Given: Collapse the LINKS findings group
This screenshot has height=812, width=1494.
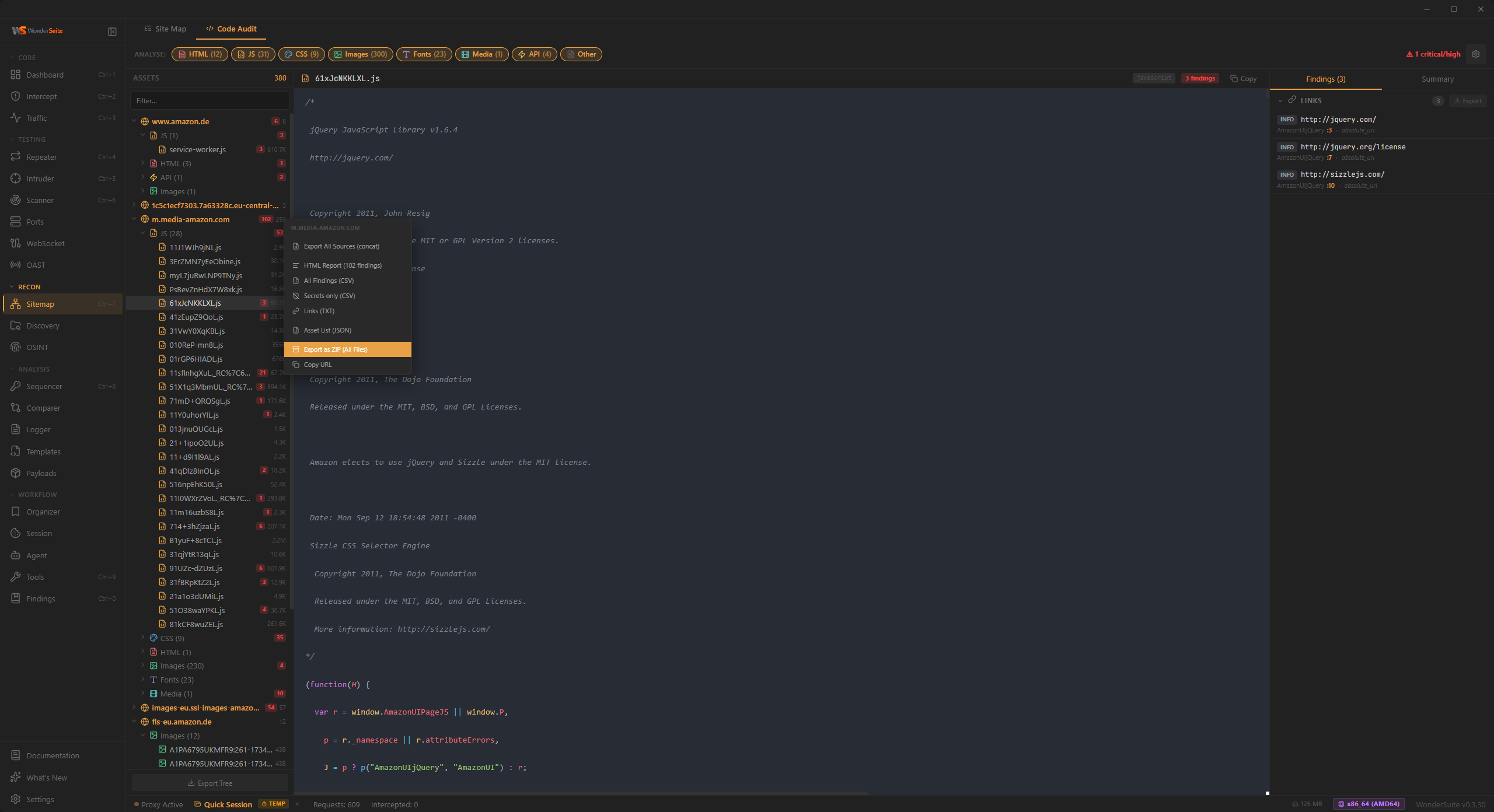Looking at the screenshot, I should (x=1280, y=101).
